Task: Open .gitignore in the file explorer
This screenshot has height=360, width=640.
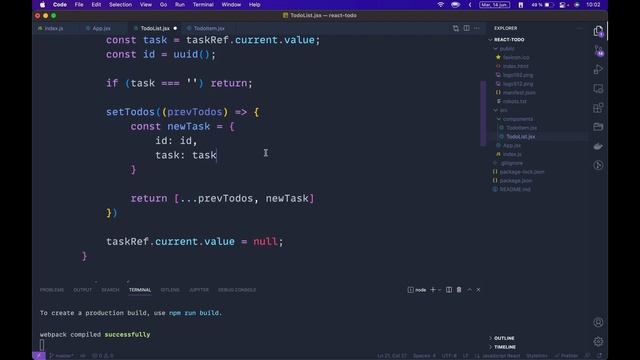Action: [511, 163]
